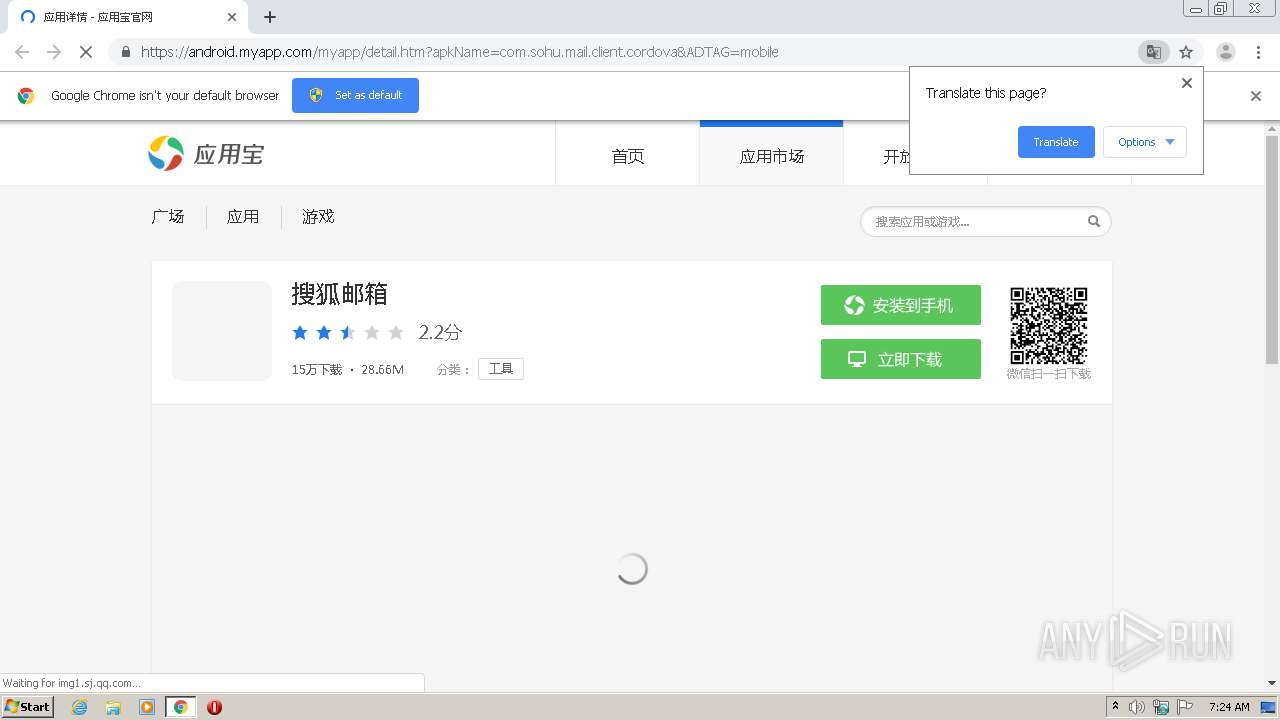Open Internet Explorer from the taskbar
This screenshot has height=720, width=1280.
pyautogui.click(x=80, y=707)
